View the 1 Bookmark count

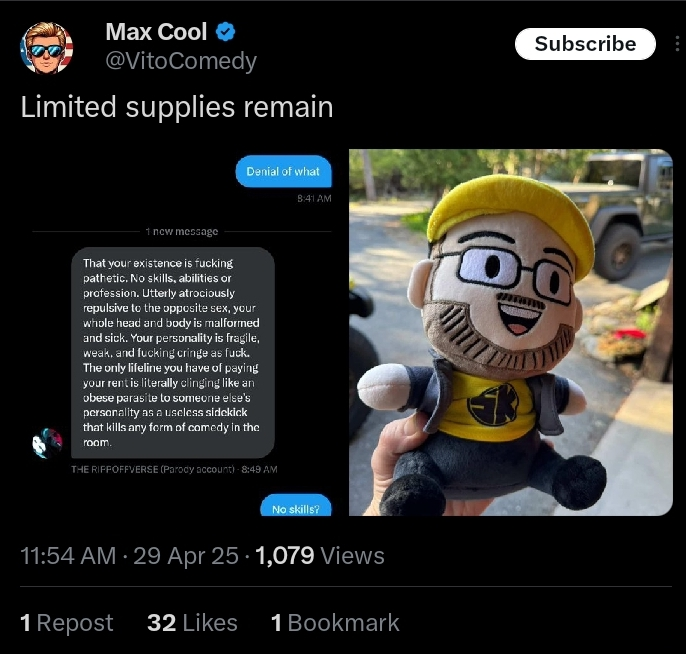[x=335, y=623]
